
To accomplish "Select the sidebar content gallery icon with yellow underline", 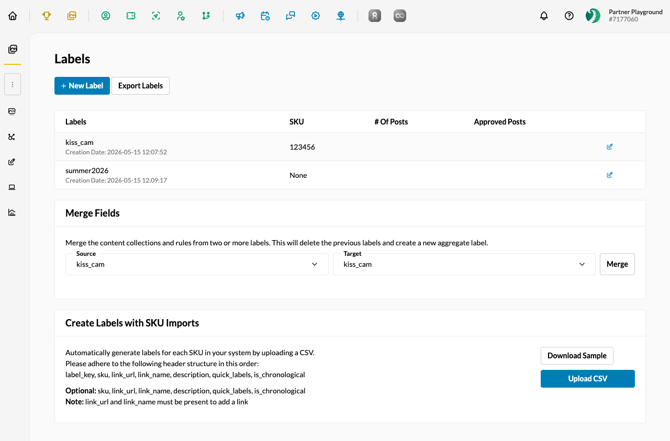I will click(x=12, y=49).
